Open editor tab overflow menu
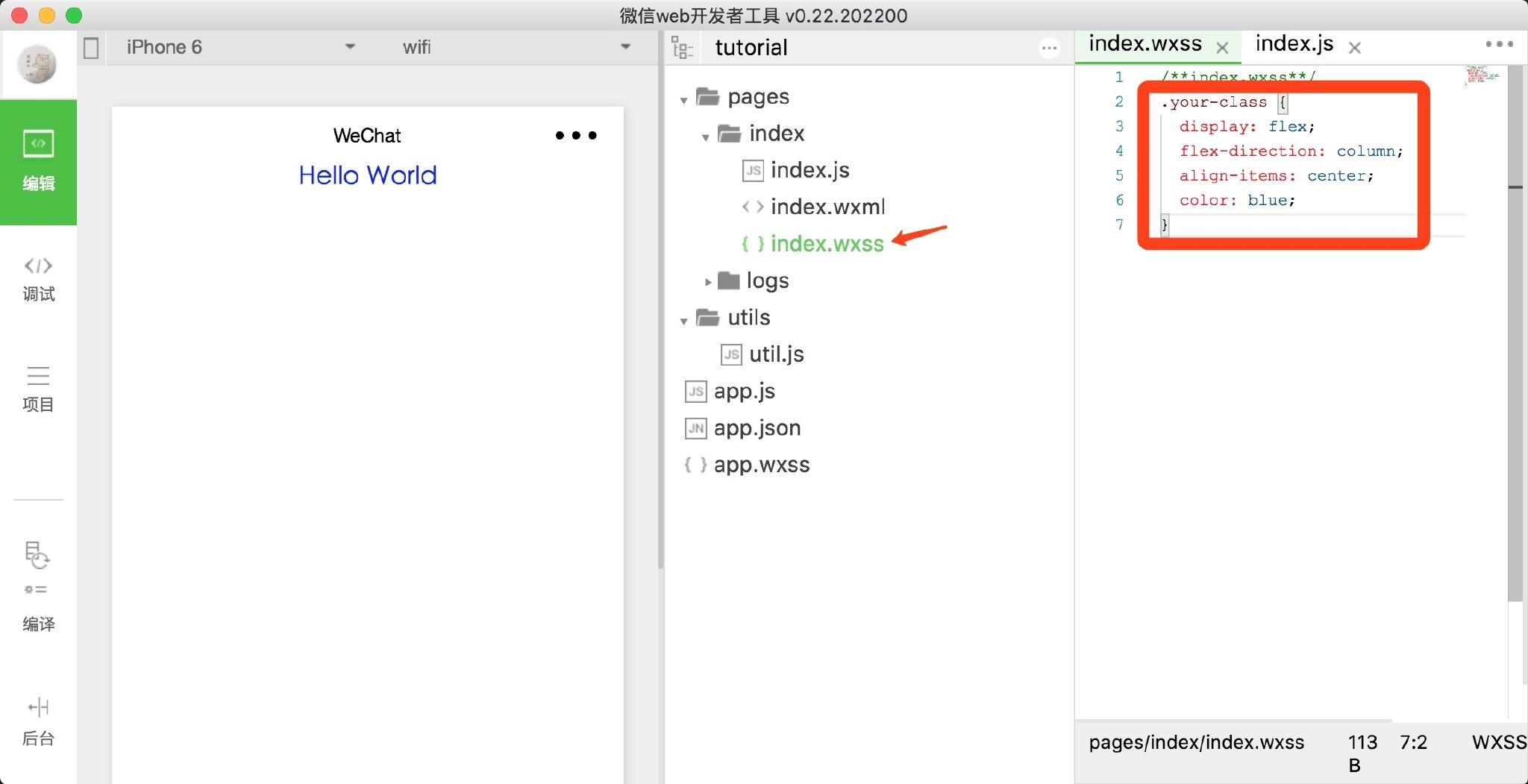This screenshot has width=1528, height=784. tap(1499, 44)
